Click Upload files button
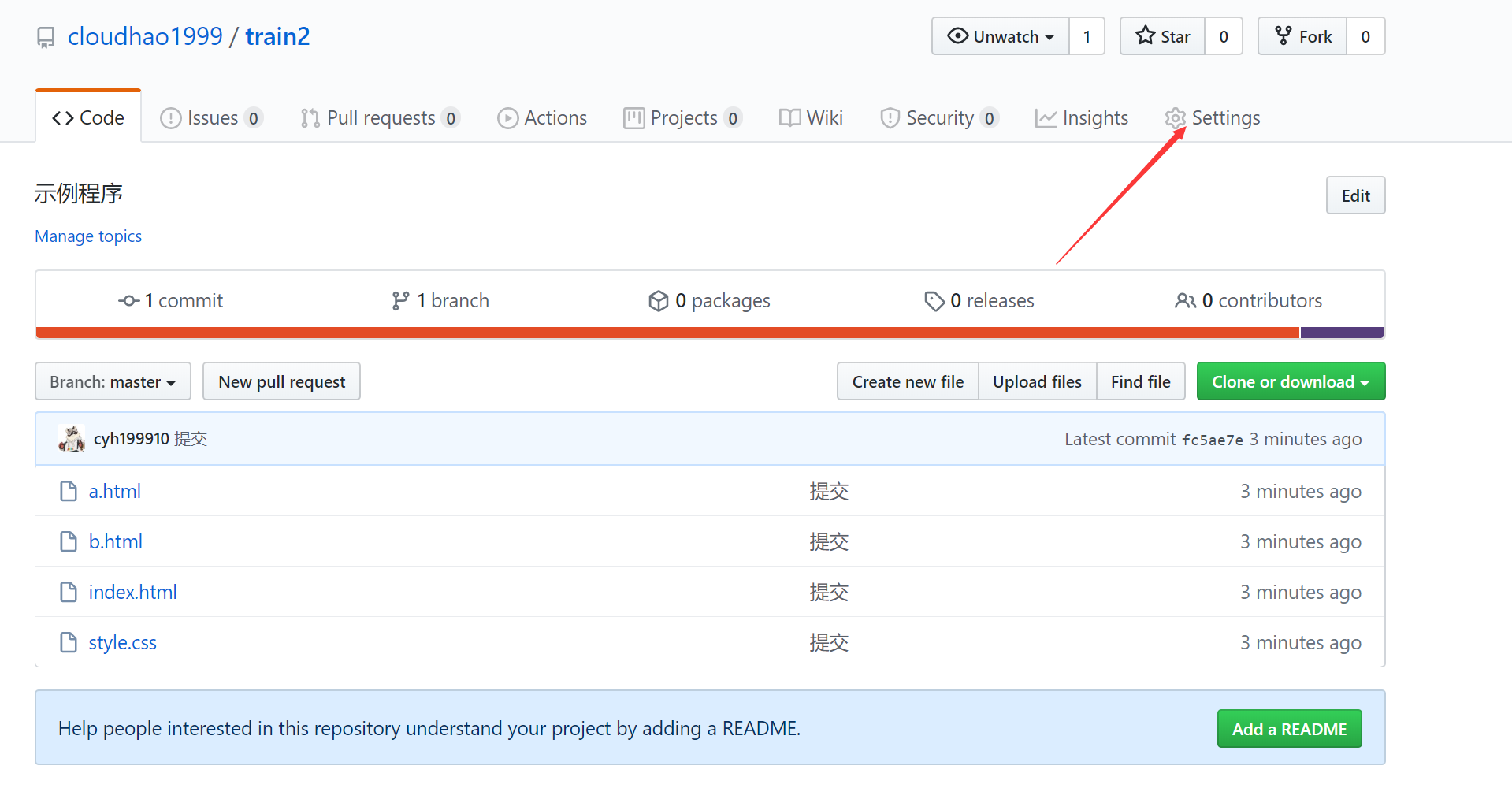The width and height of the screenshot is (1512, 788). coord(1037,381)
